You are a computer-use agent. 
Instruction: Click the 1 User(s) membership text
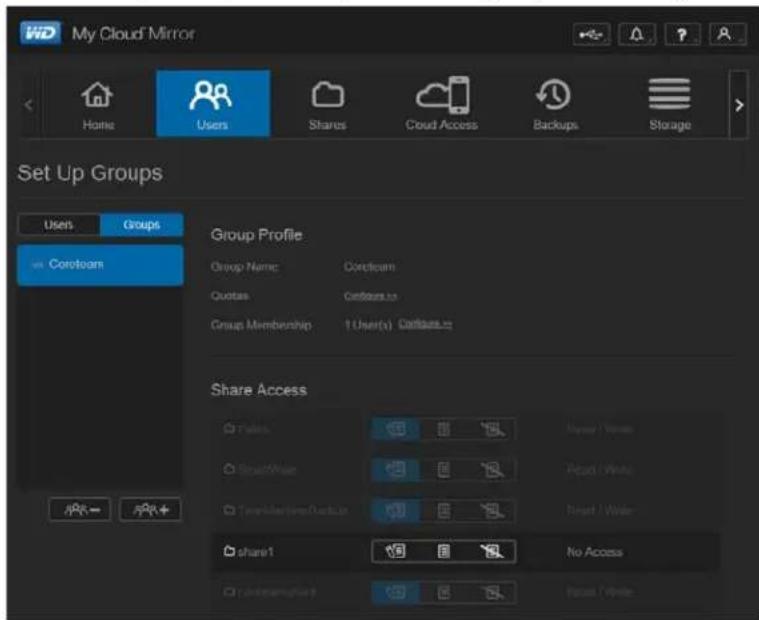368,325
